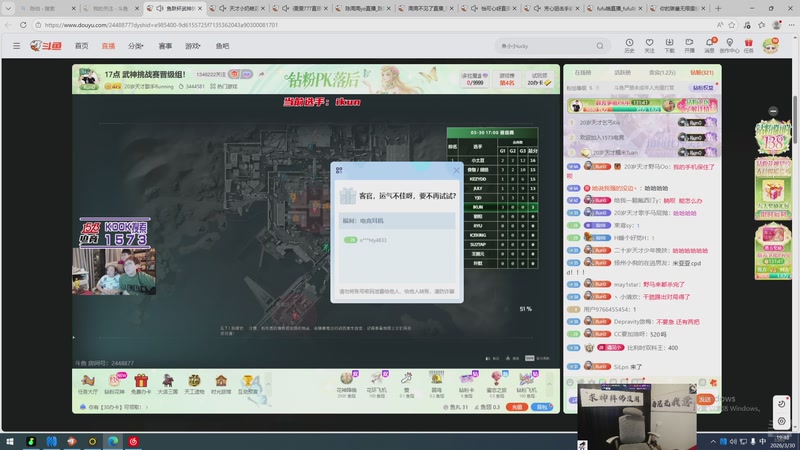Open the blue 背包 backpack button
The width and height of the screenshot is (800, 450).
pos(542,407)
